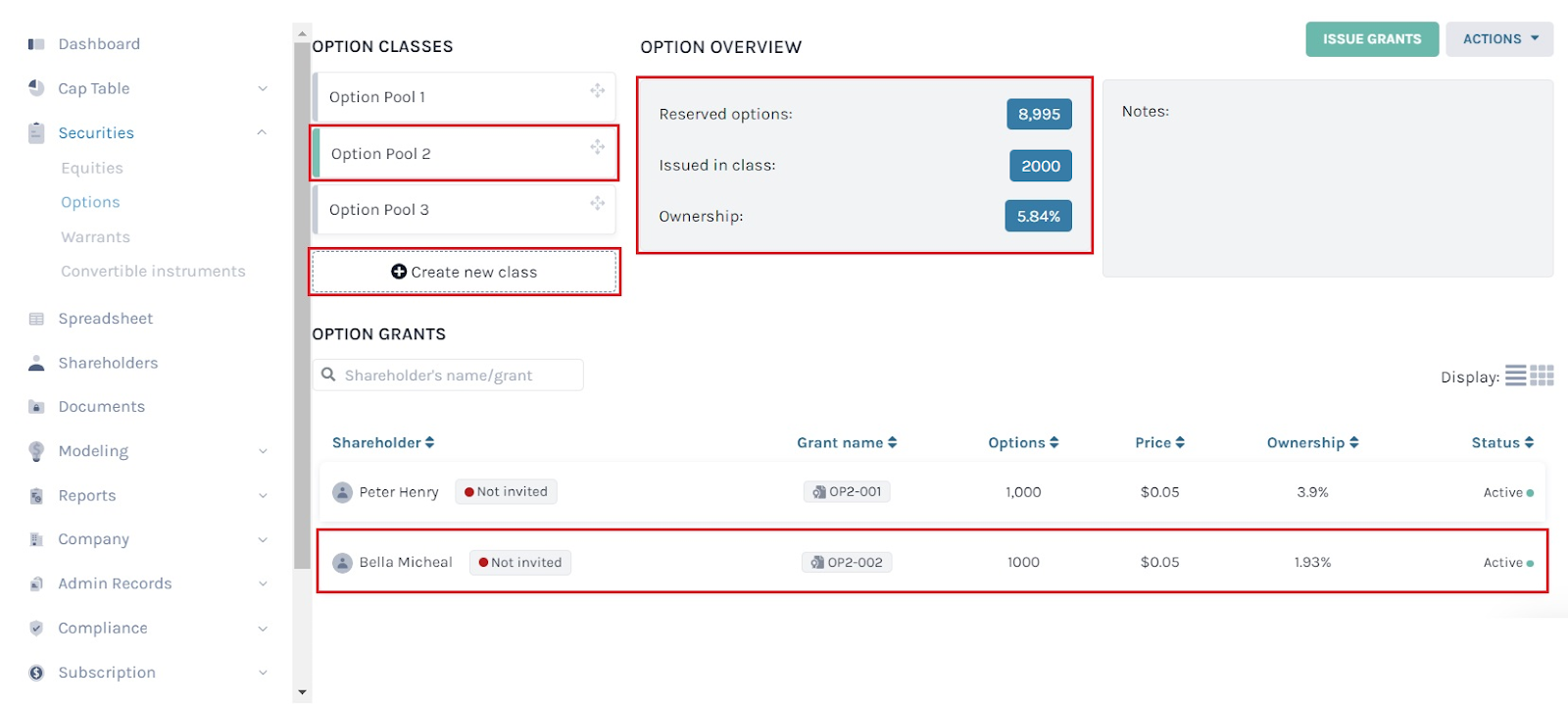1568x707 pixels.
Task: Click the sidebar scrollbar down arrow
Action: point(302,693)
